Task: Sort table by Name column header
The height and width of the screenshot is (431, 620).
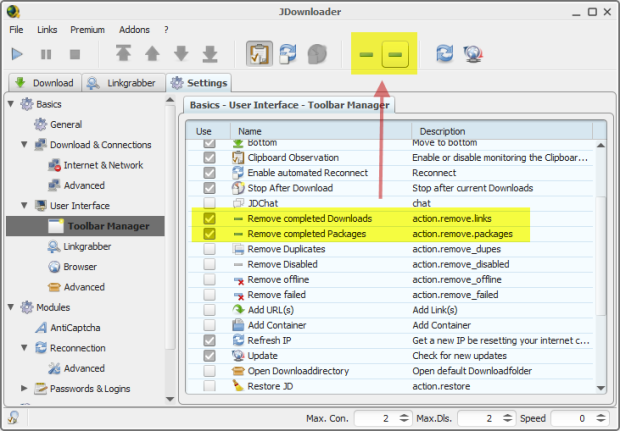Action: tap(321, 131)
